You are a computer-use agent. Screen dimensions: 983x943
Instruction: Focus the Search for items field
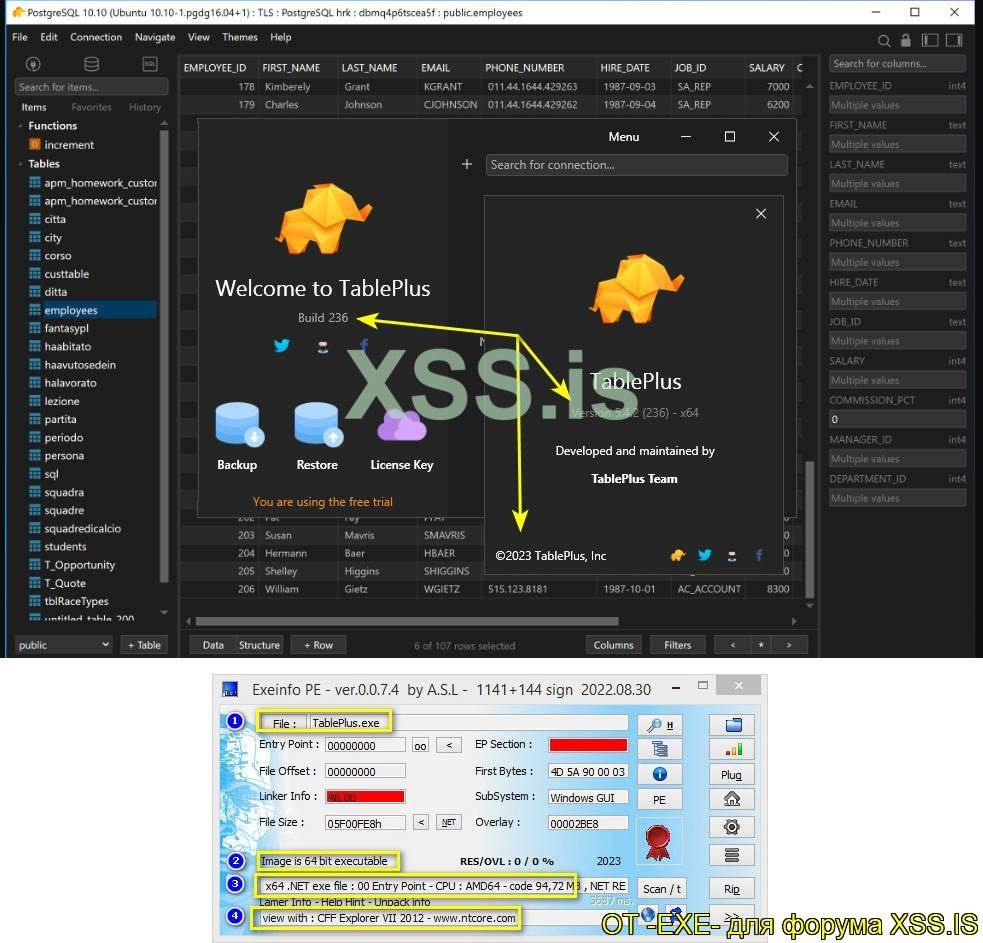(x=91, y=87)
